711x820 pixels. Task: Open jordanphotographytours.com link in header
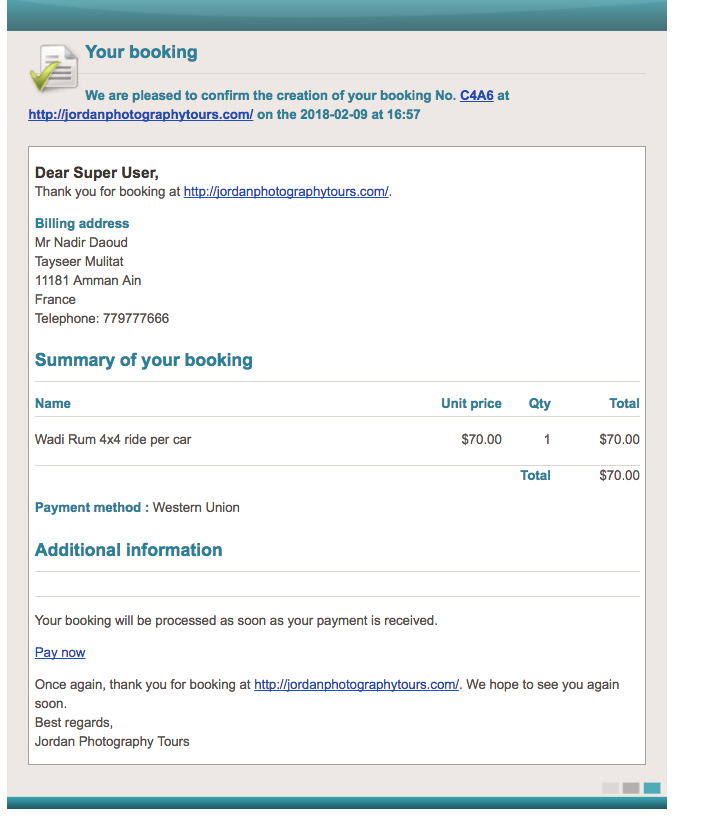point(140,115)
